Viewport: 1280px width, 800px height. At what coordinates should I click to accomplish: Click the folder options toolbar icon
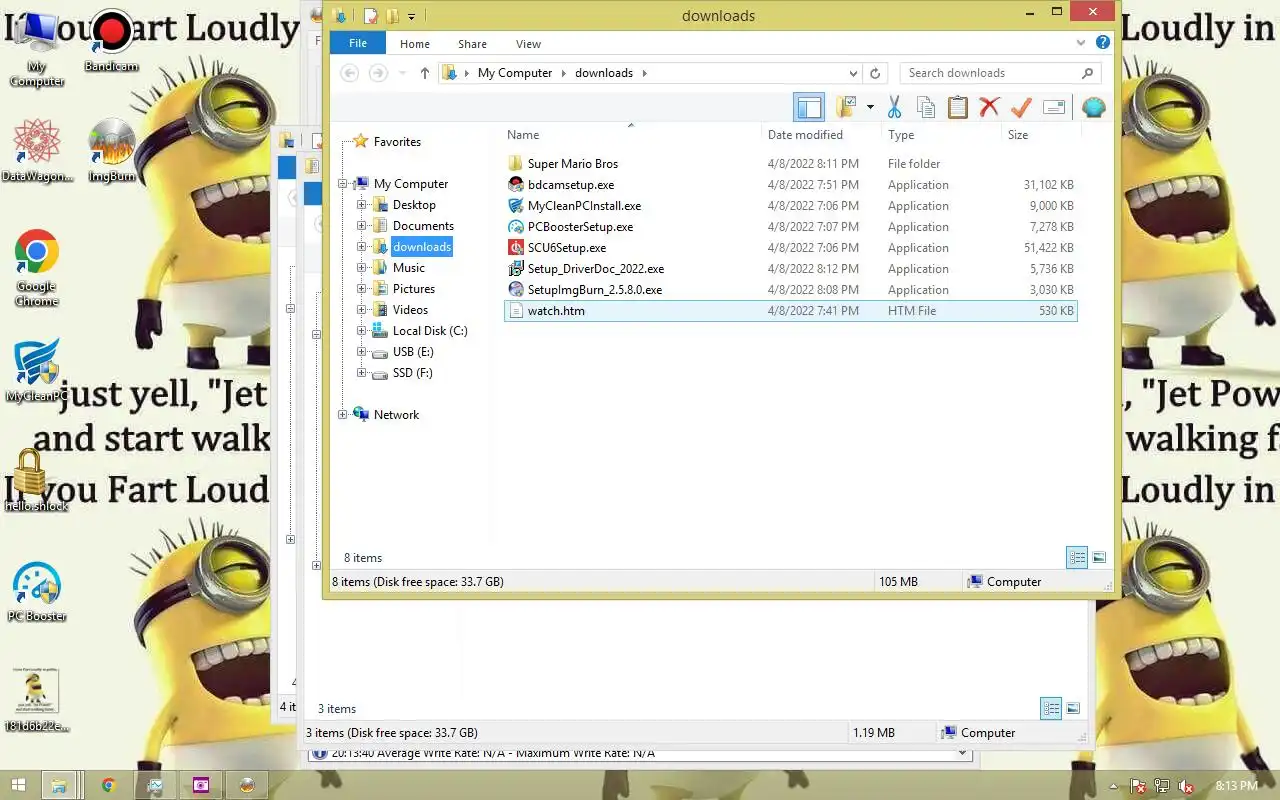tap(846, 107)
